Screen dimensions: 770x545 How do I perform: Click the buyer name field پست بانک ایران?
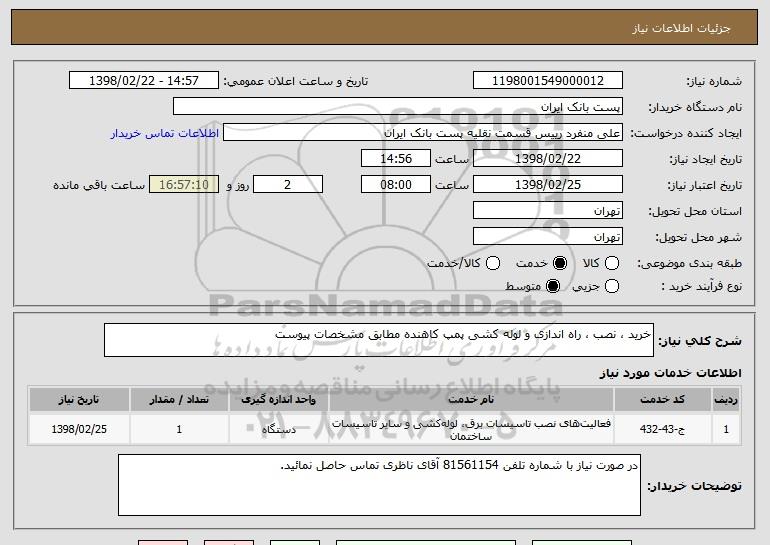(398, 107)
